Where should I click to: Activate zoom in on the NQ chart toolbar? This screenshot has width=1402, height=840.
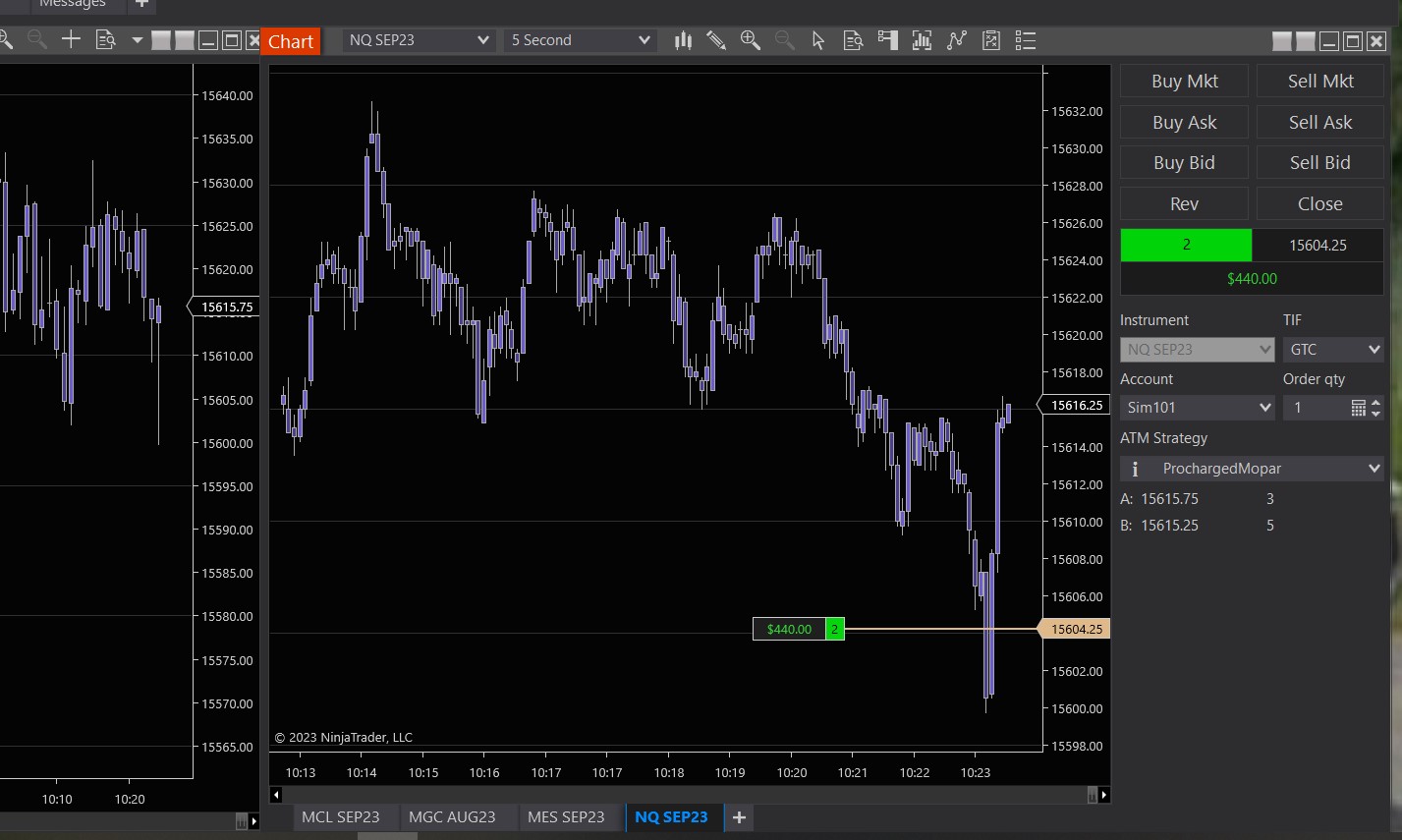[751, 40]
